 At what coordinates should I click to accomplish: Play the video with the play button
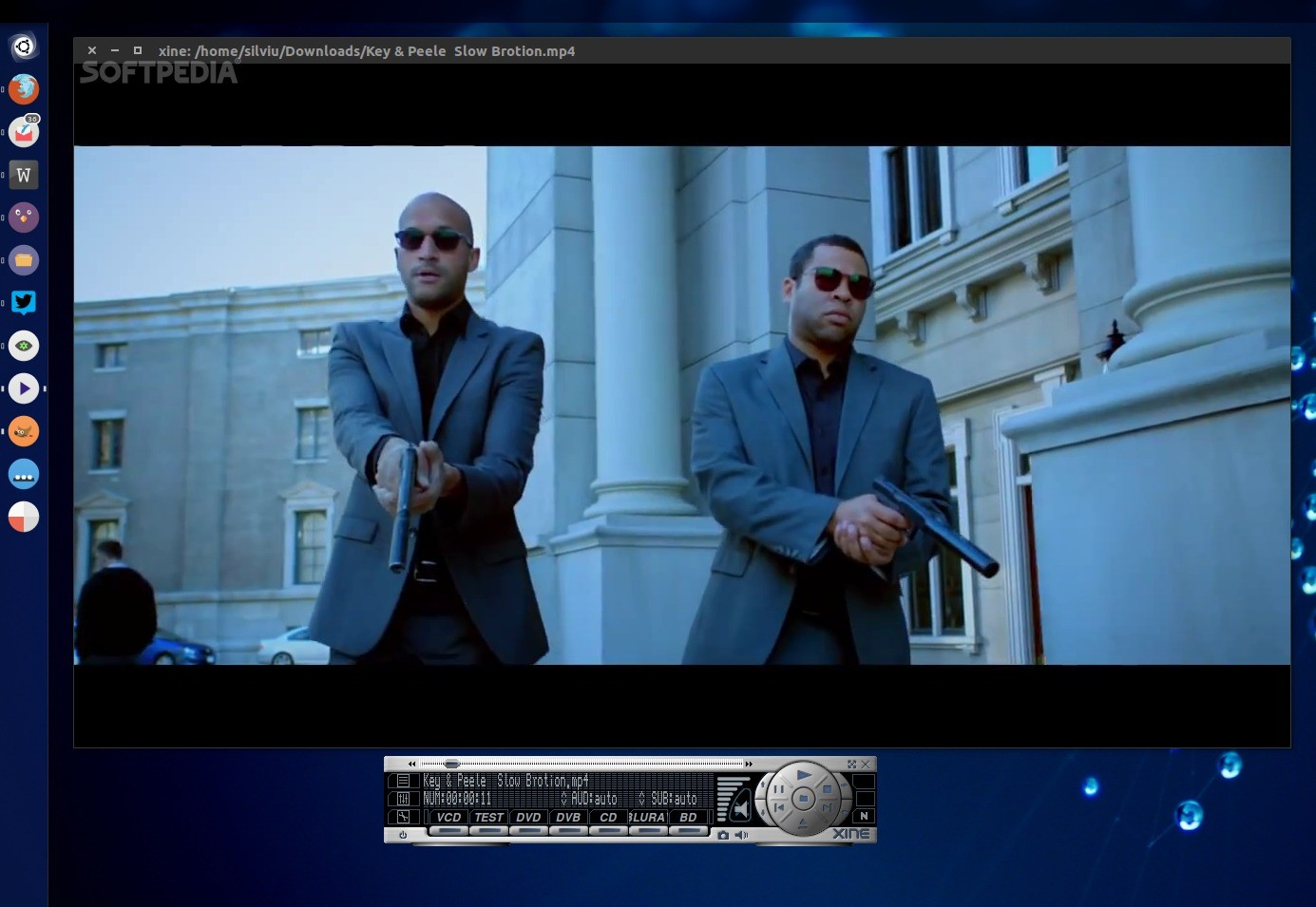804,774
